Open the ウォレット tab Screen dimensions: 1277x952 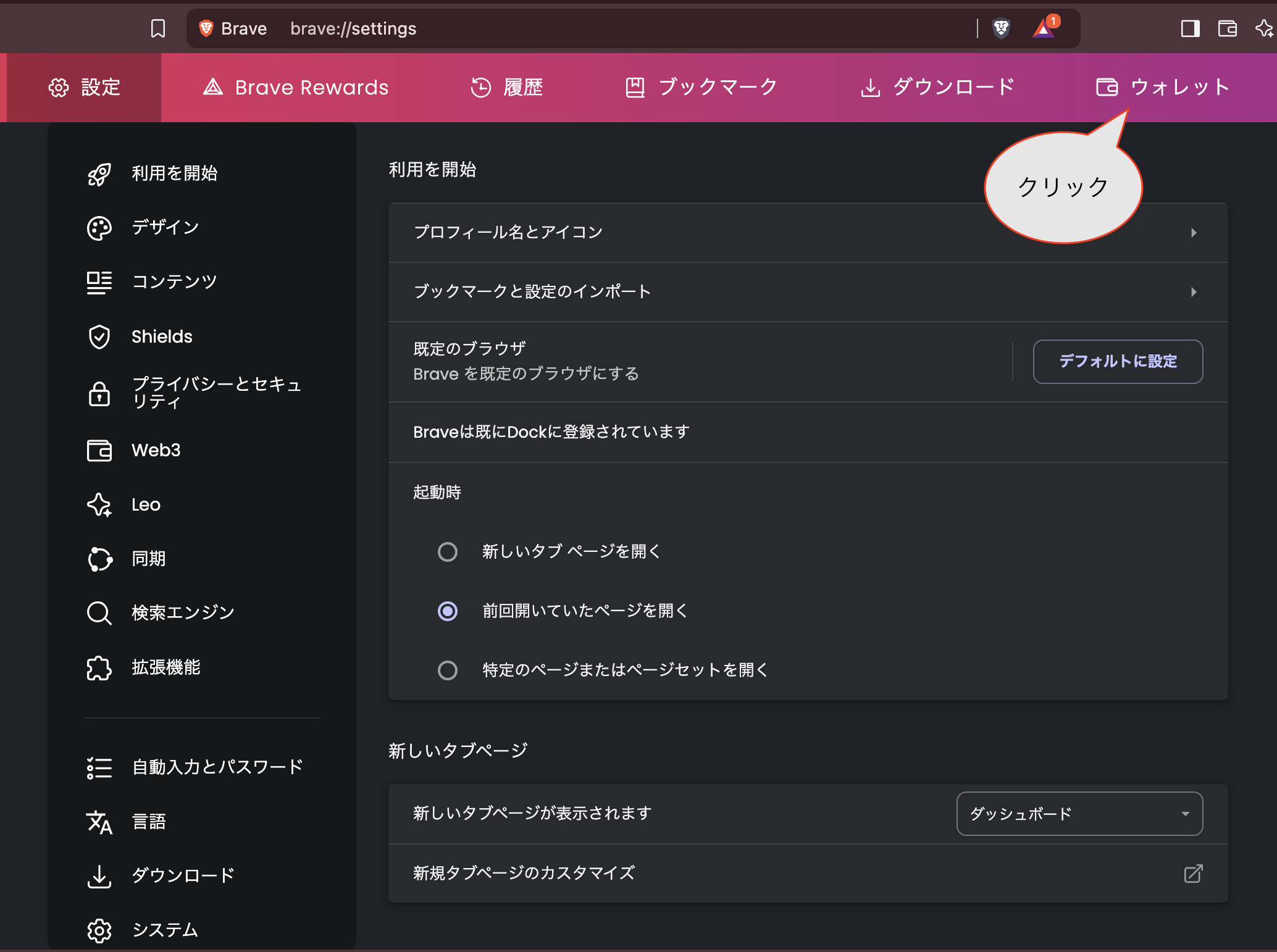1163,88
